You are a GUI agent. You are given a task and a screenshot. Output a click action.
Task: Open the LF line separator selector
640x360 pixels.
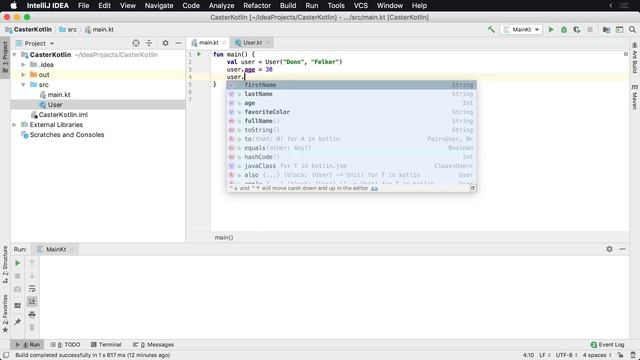point(545,355)
